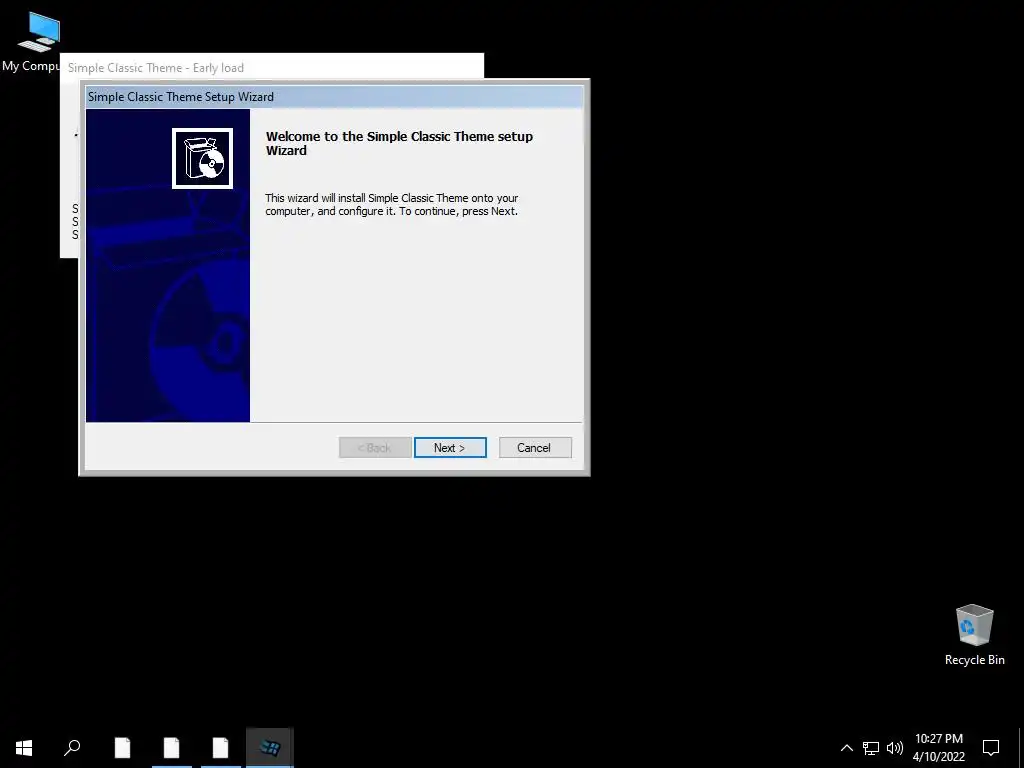Switch to the first blank-page taskbar app
1024x768 pixels.
122,748
